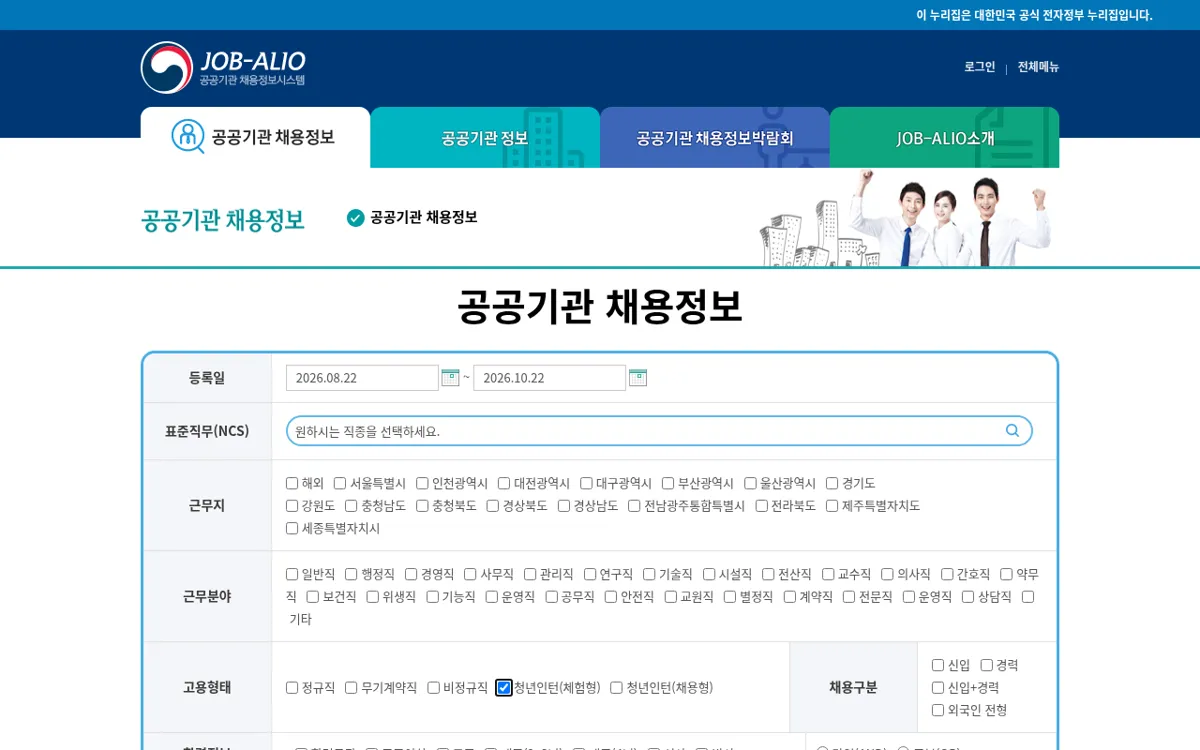Check the 상담직 checkbox
1200x750 pixels.
pos(968,597)
